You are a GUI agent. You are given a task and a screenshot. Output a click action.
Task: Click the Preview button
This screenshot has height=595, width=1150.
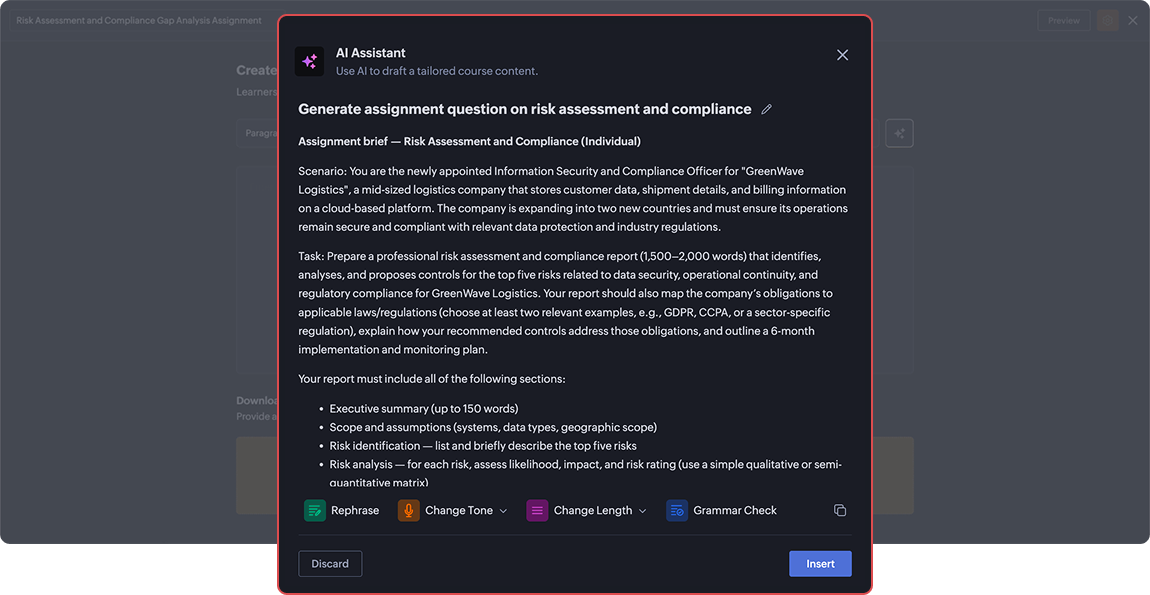(x=1063, y=20)
